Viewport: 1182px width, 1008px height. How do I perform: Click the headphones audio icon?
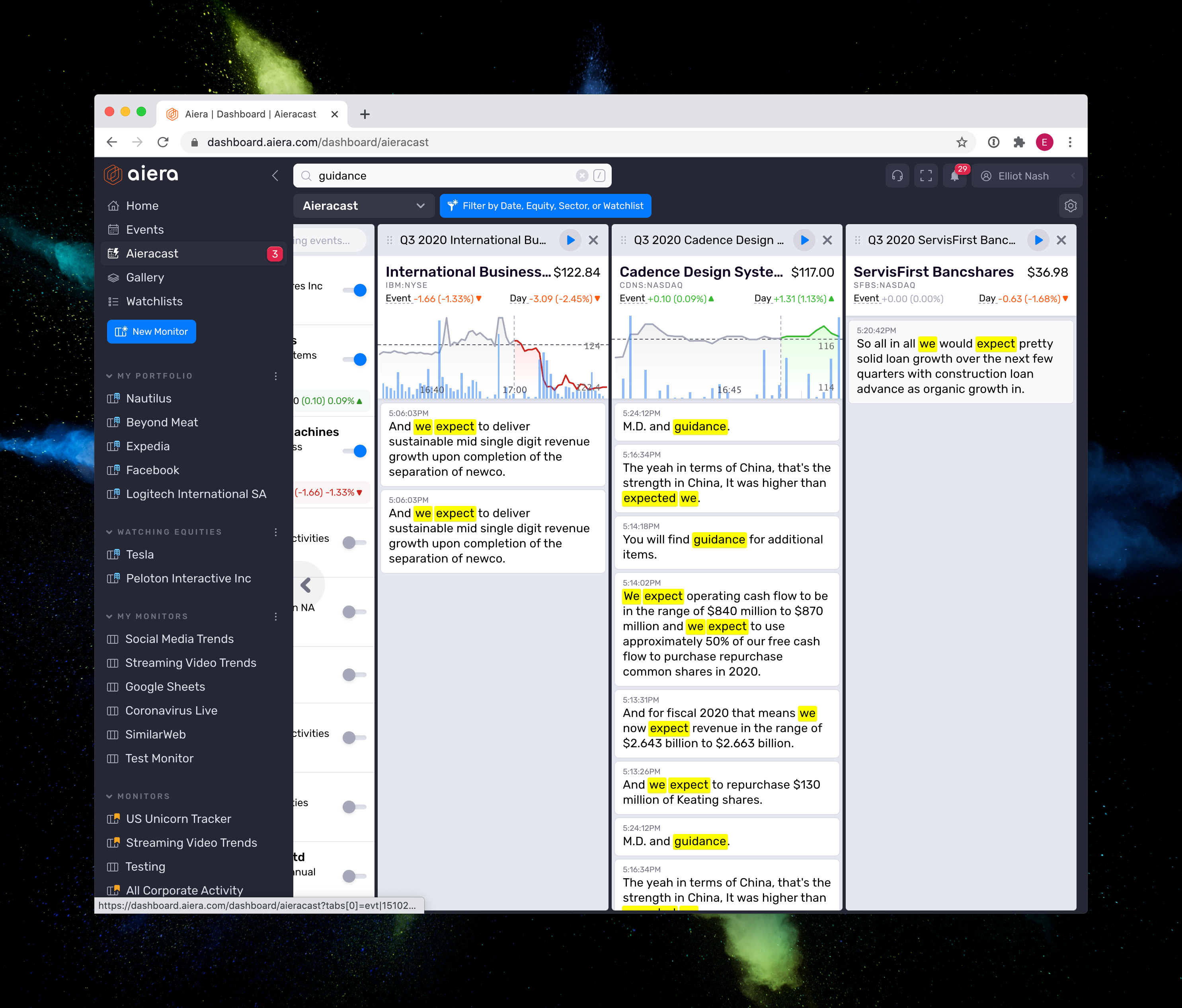897,176
